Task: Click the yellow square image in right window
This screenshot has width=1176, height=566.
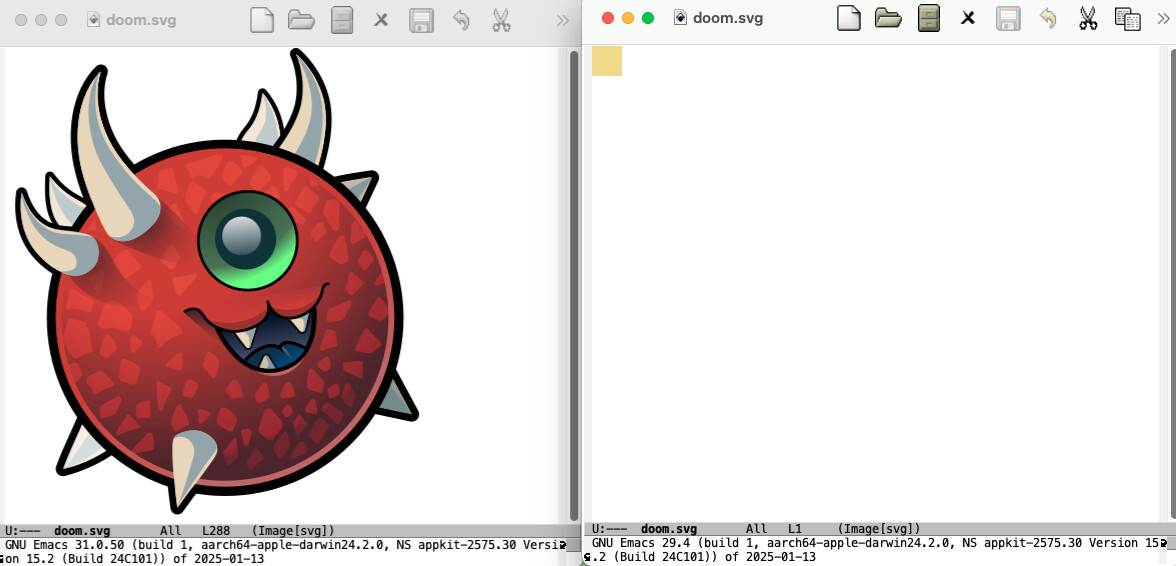Action: click(x=607, y=61)
